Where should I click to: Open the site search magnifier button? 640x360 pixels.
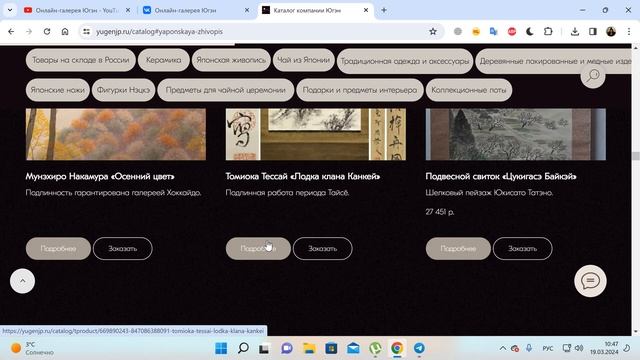[593, 76]
